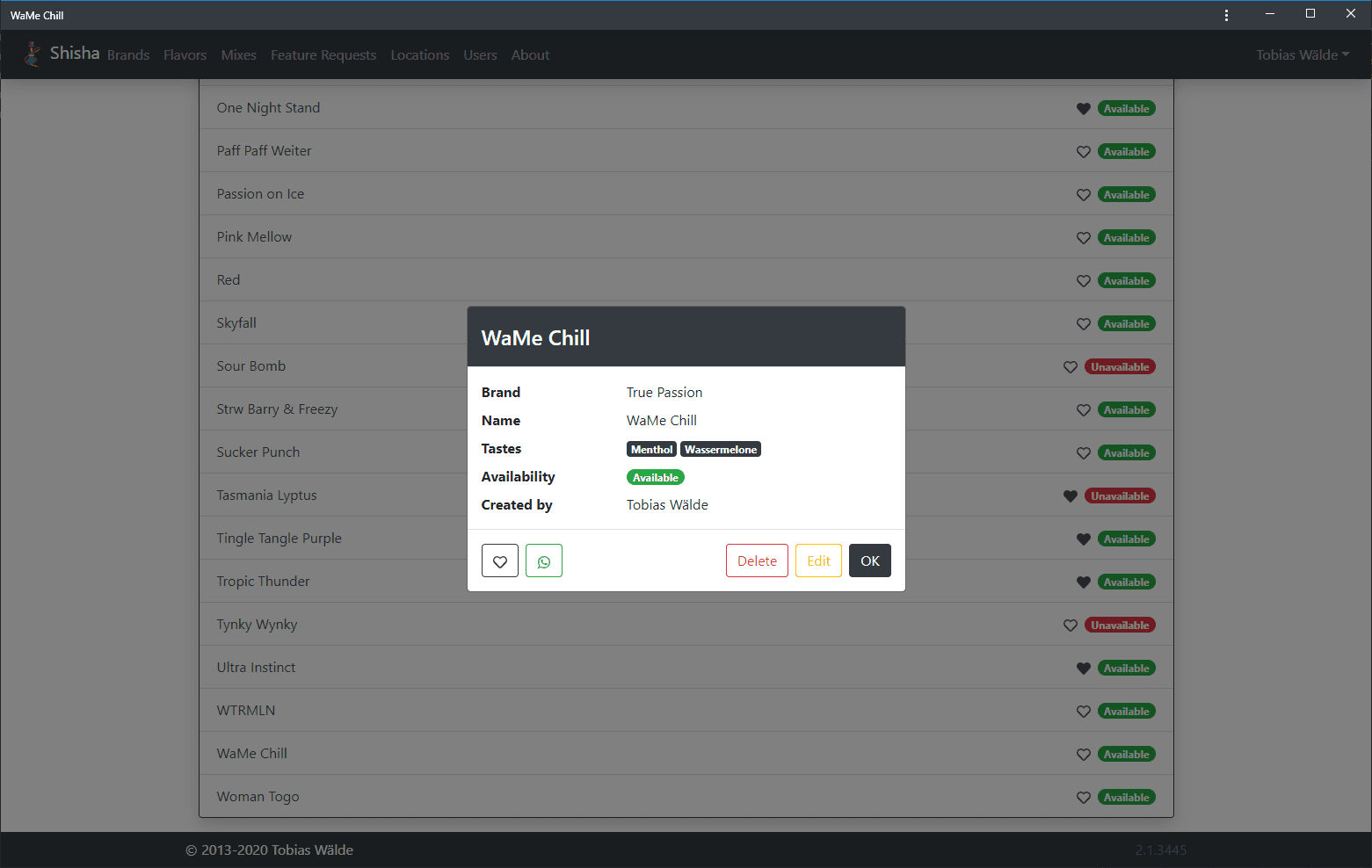
Task: Click the Available badge in dialog
Action: point(656,477)
